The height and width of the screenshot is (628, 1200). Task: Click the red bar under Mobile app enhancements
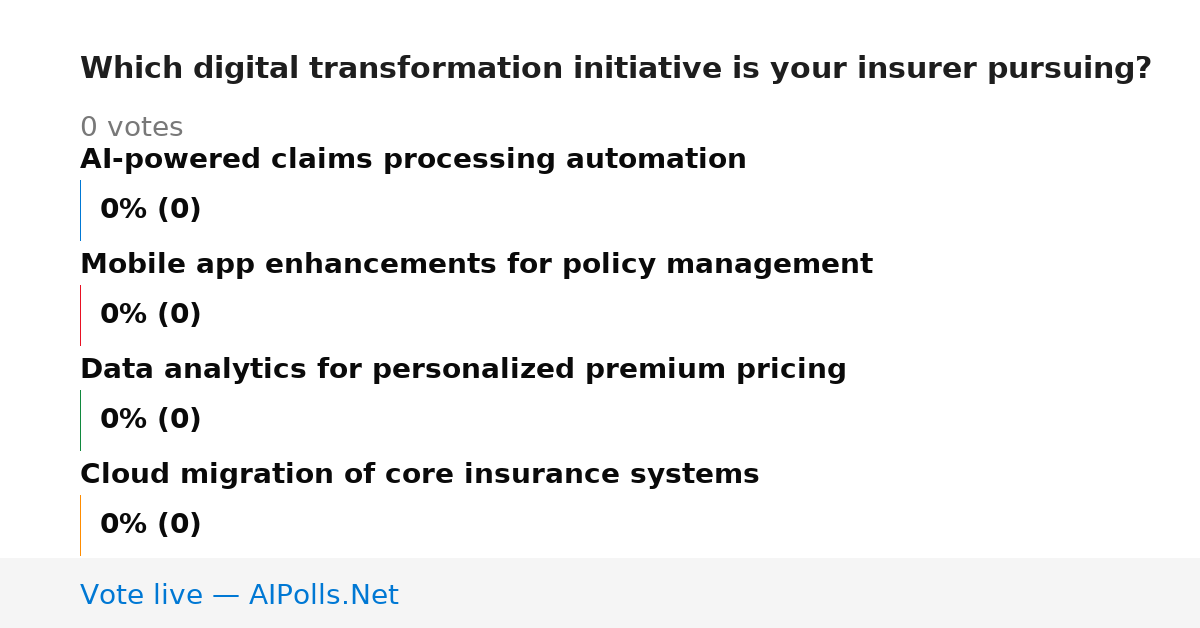click(80, 315)
